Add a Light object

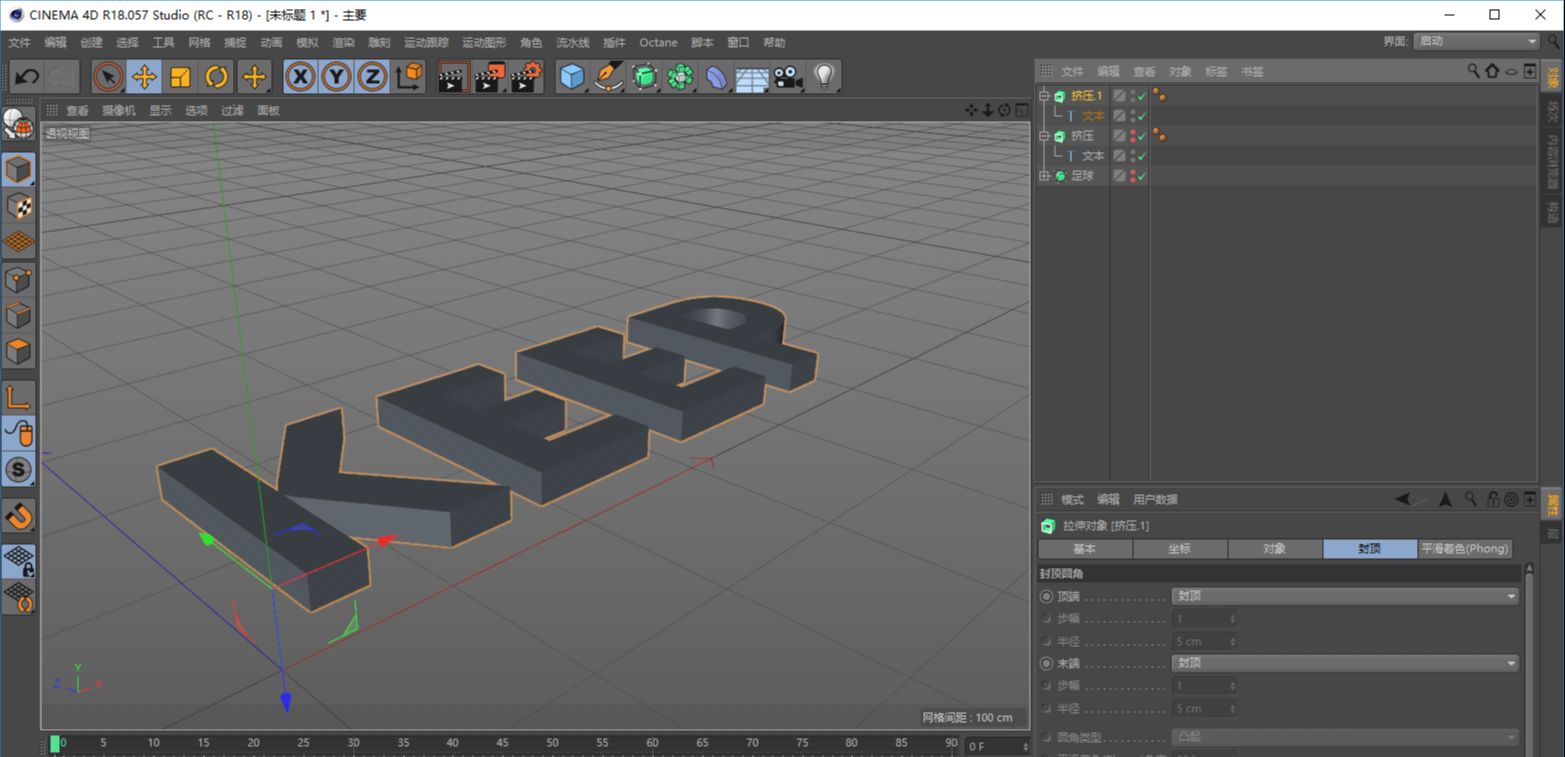[824, 77]
